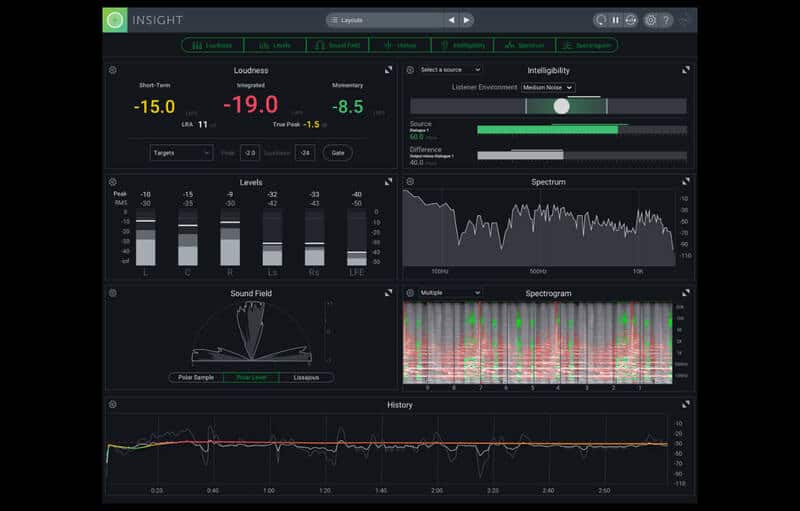Open Intelligibility panel settings gear

tap(410, 70)
